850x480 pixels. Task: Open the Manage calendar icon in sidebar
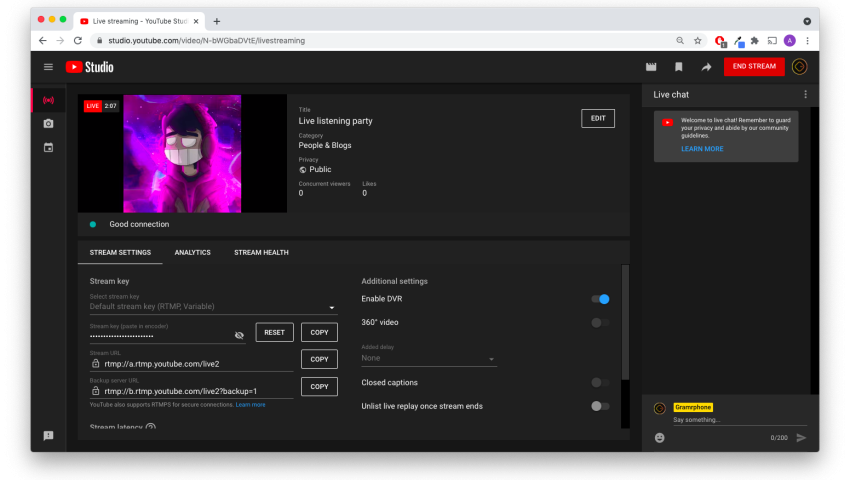pos(48,148)
